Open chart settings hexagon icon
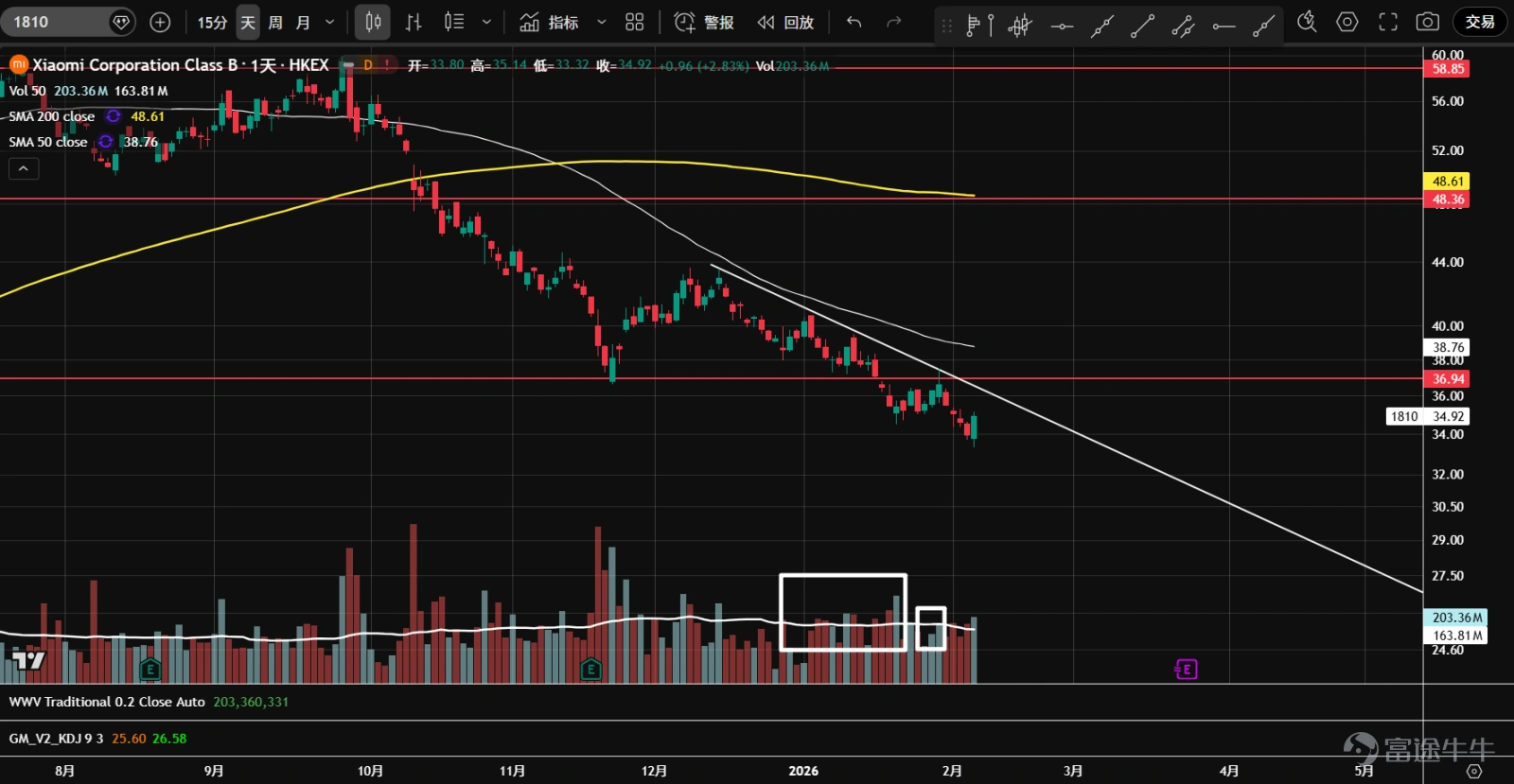 pos(1347,22)
